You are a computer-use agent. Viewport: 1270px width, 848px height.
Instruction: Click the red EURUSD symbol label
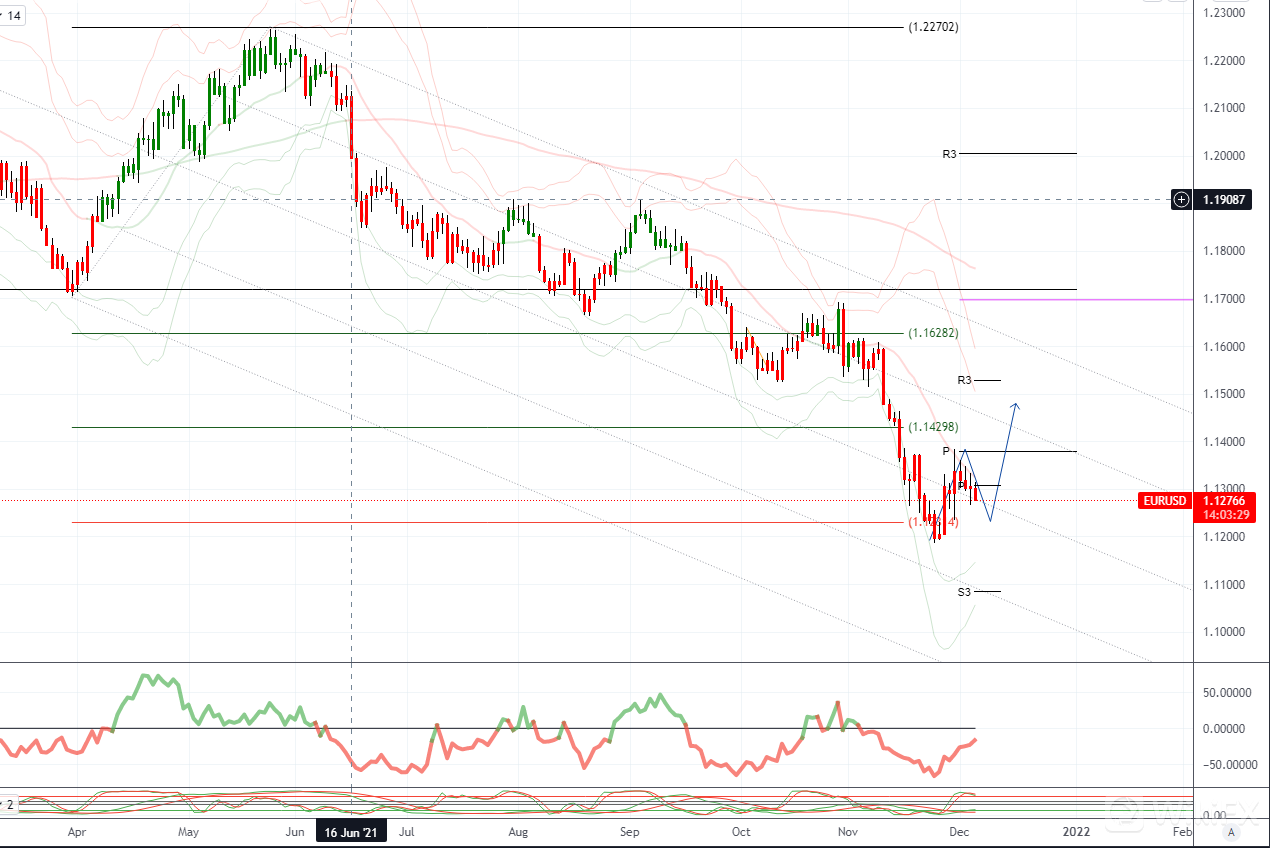(1163, 500)
